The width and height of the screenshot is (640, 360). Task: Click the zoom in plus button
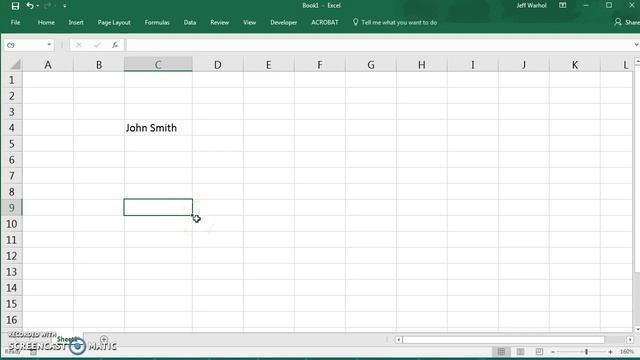(x=610, y=352)
